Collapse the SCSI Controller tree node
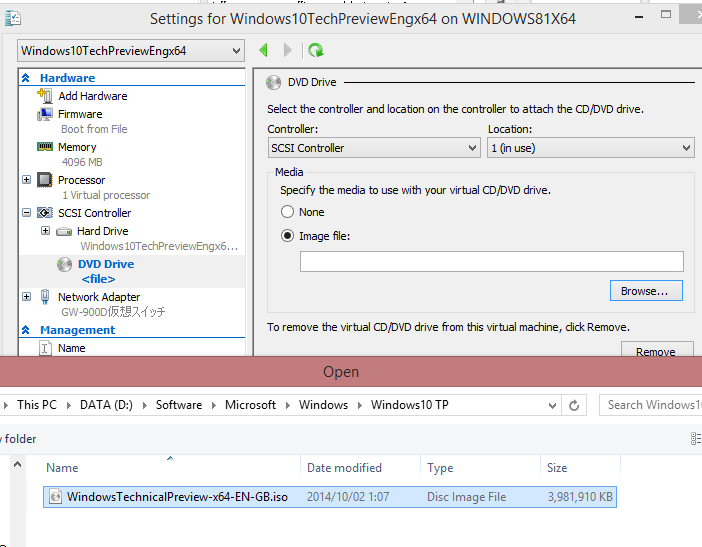 pyautogui.click(x=26, y=213)
